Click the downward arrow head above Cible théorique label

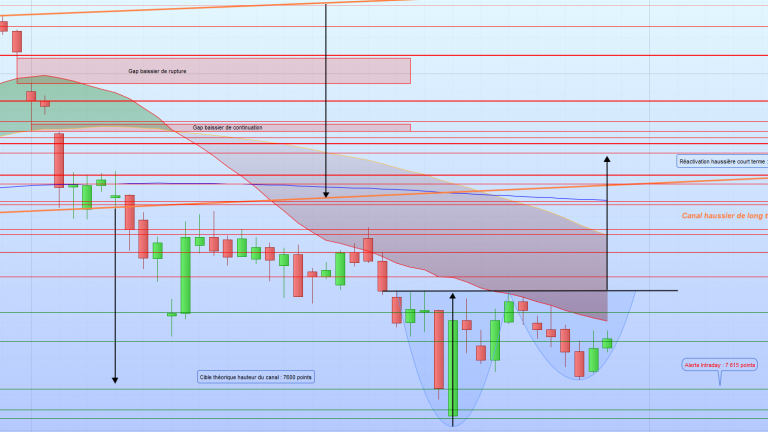(x=115, y=379)
